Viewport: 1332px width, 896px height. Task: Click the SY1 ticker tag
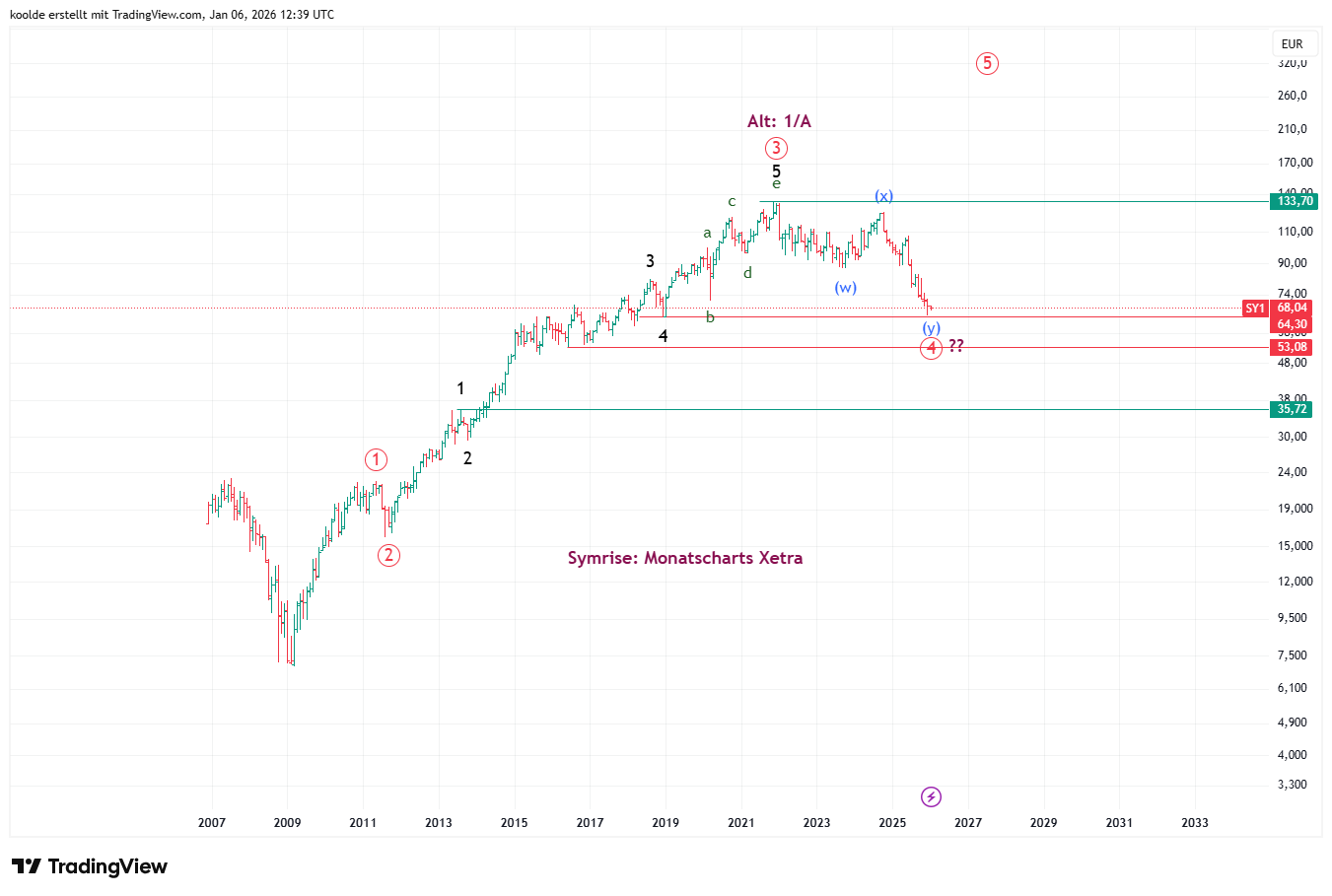click(x=1254, y=309)
